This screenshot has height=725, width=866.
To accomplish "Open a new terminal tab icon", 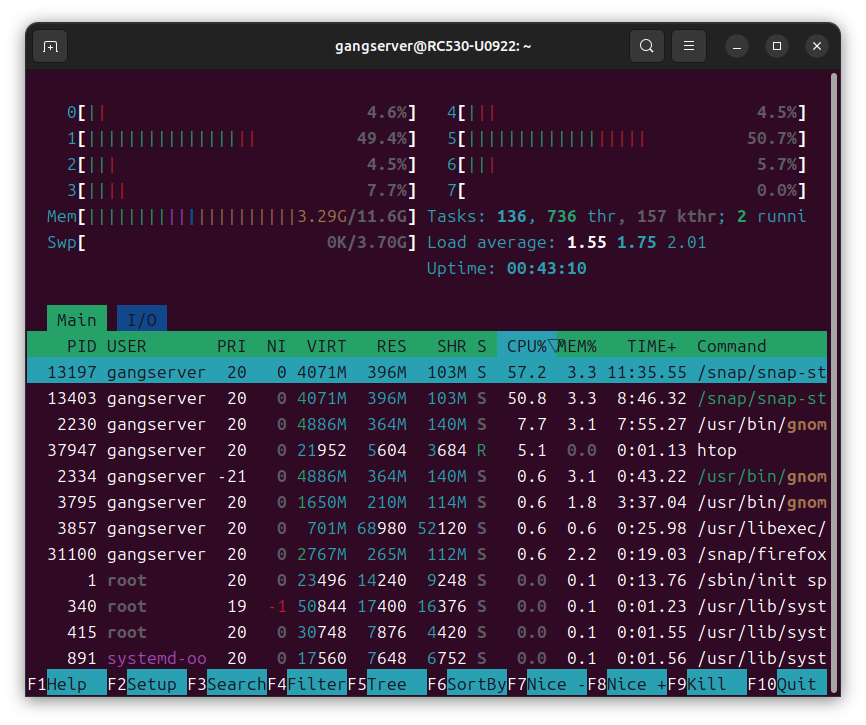I will 50,46.
